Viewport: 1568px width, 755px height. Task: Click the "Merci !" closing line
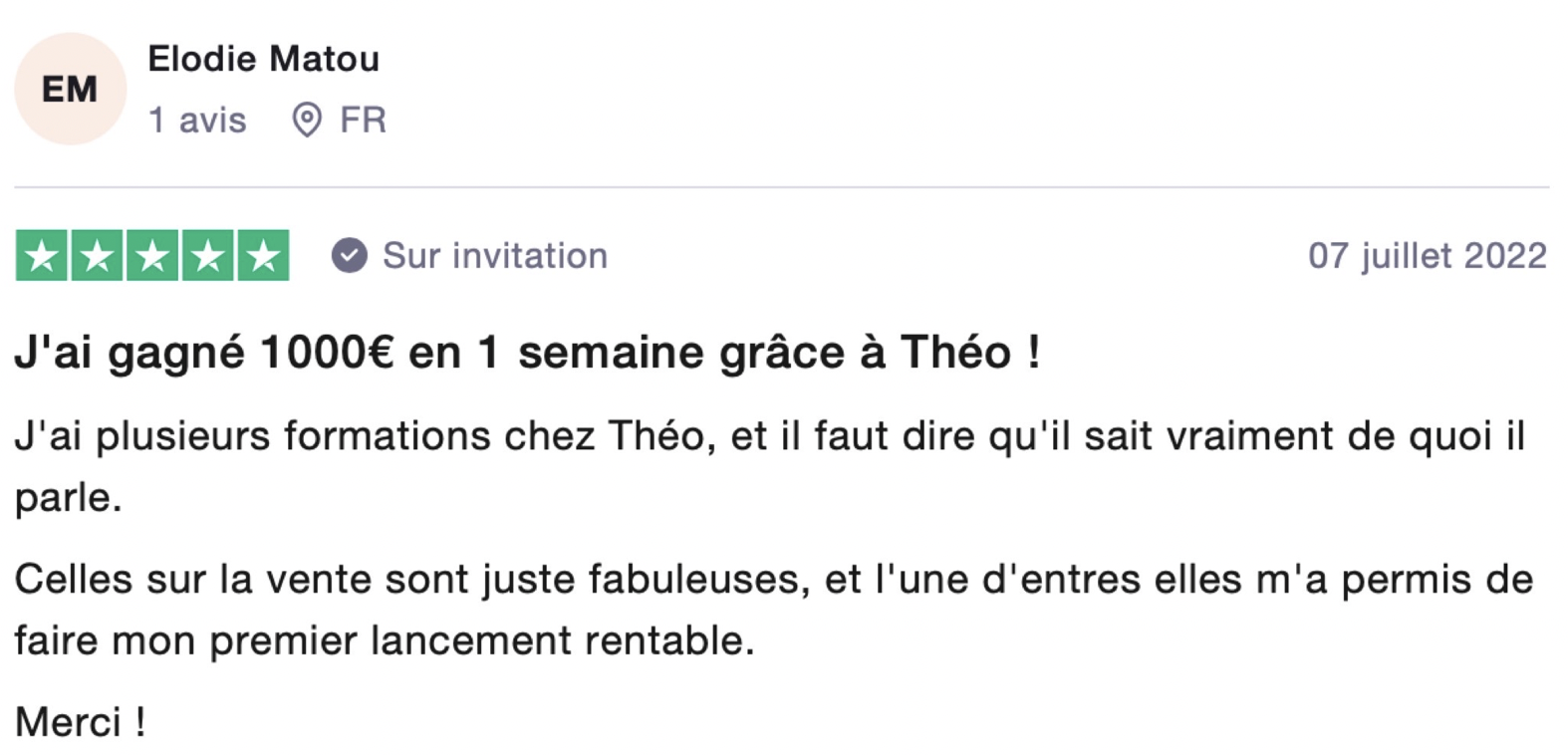tap(81, 722)
